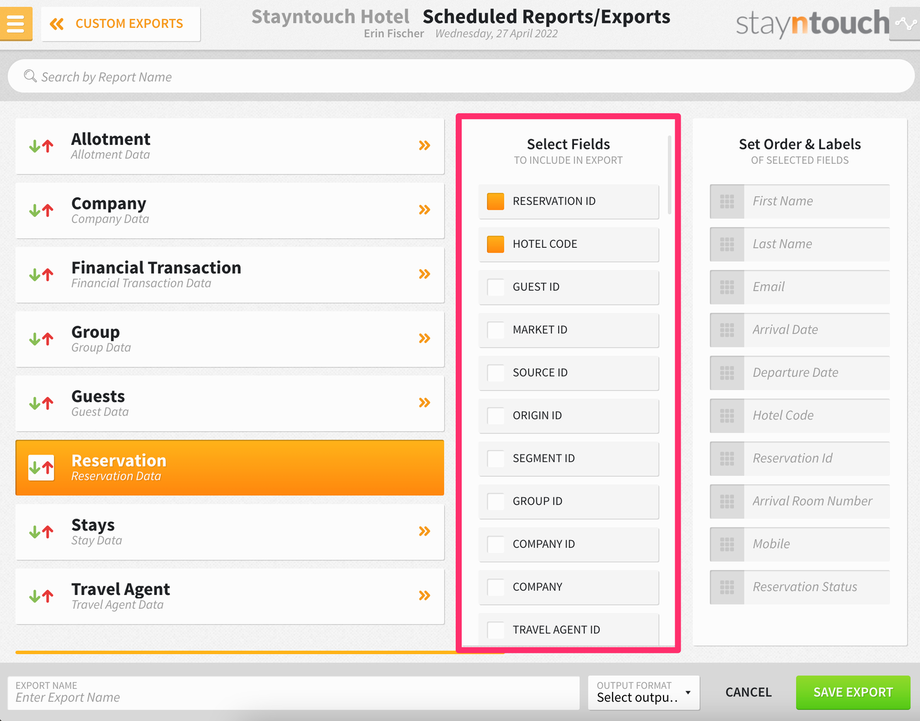Click the Travel Agent arrows icon
This screenshot has height=721, width=920.
tap(41, 596)
